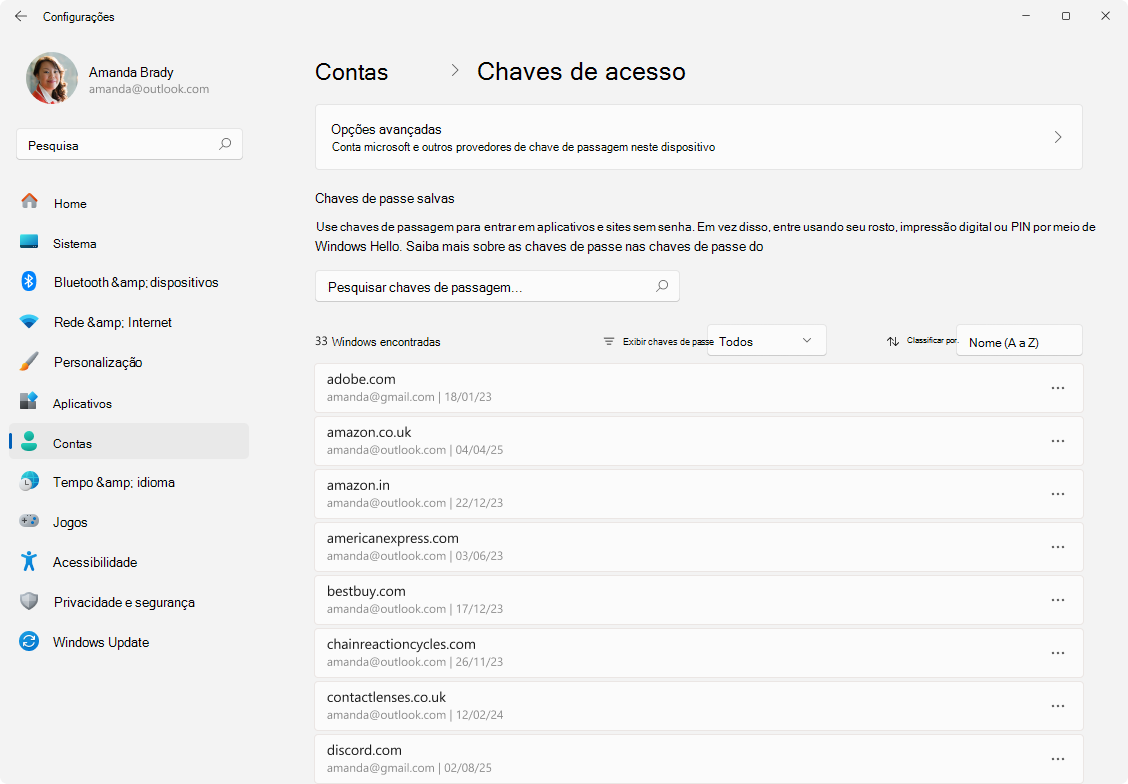Click Amanda Brady profile picture
The image size is (1128, 784).
pos(52,78)
